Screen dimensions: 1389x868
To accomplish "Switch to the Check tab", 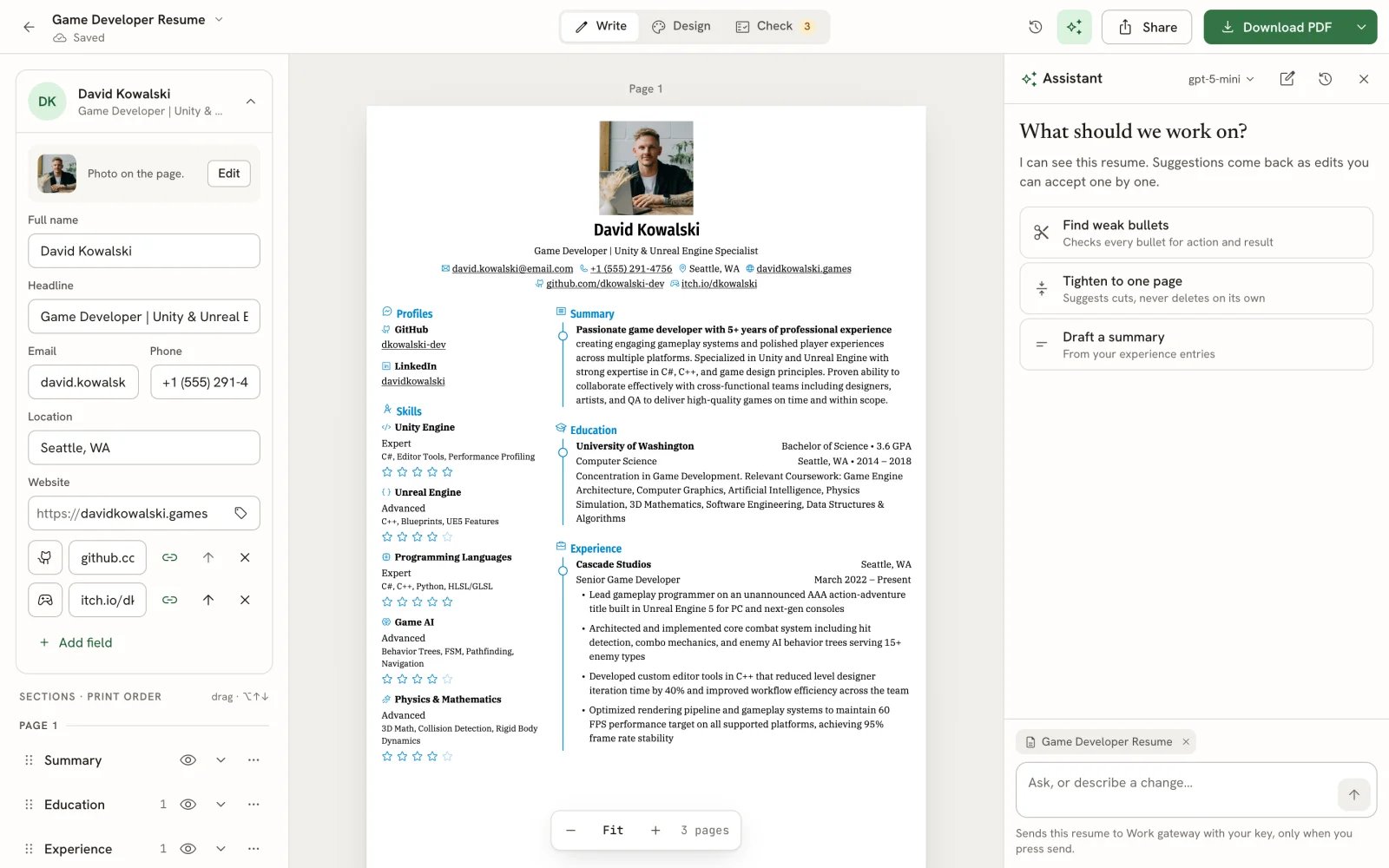I will (x=775, y=27).
